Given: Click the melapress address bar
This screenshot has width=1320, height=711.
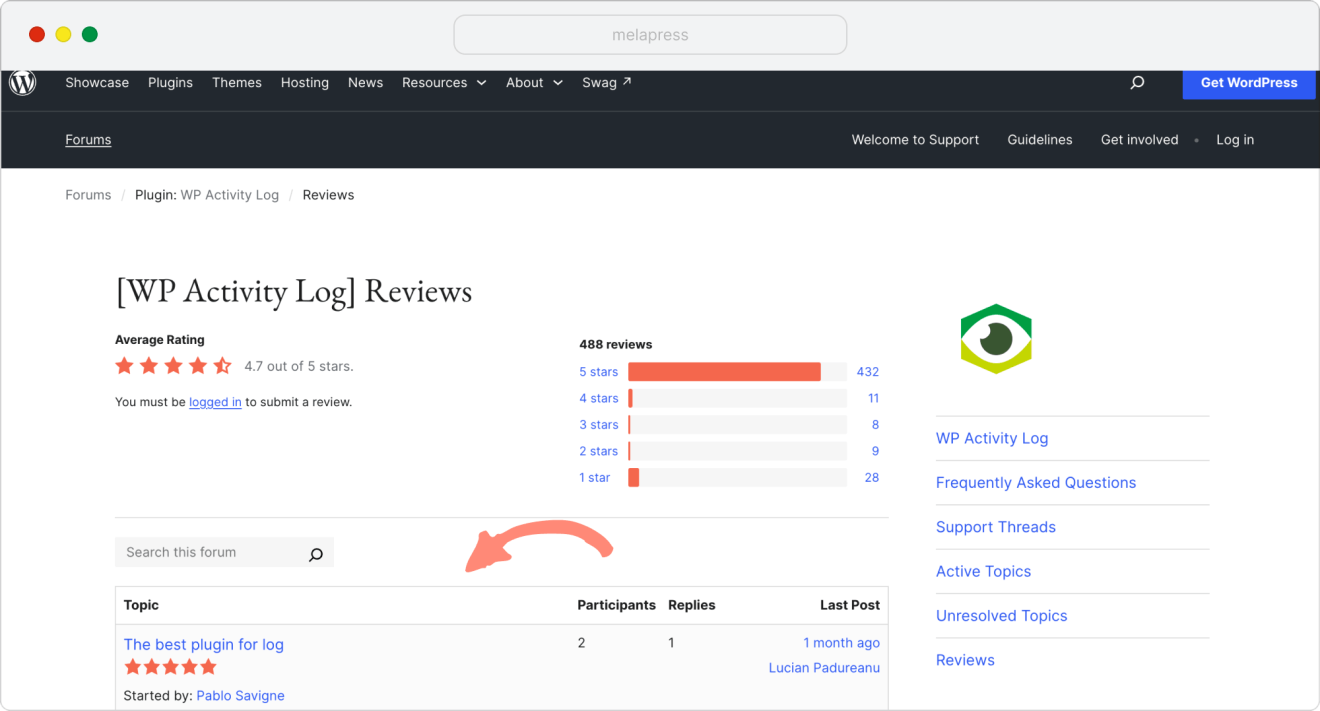Looking at the screenshot, I should pos(650,35).
